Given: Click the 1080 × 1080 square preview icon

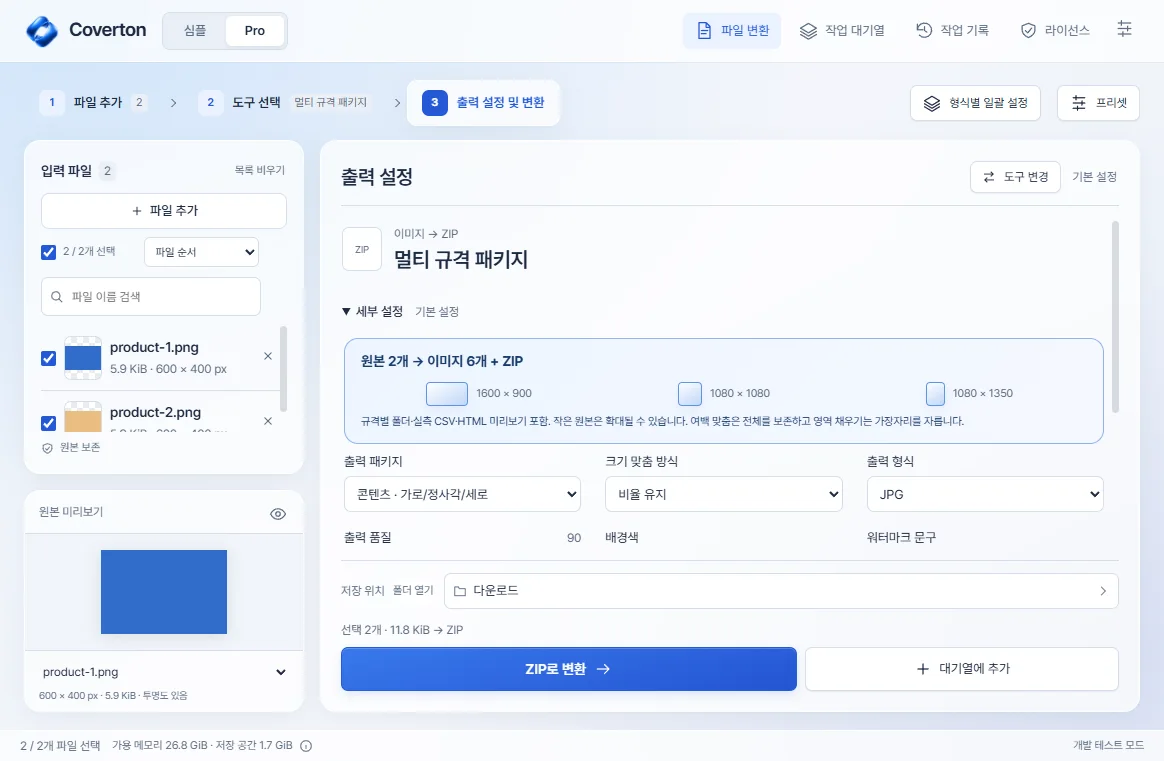Looking at the screenshot, I should [690, 393].
